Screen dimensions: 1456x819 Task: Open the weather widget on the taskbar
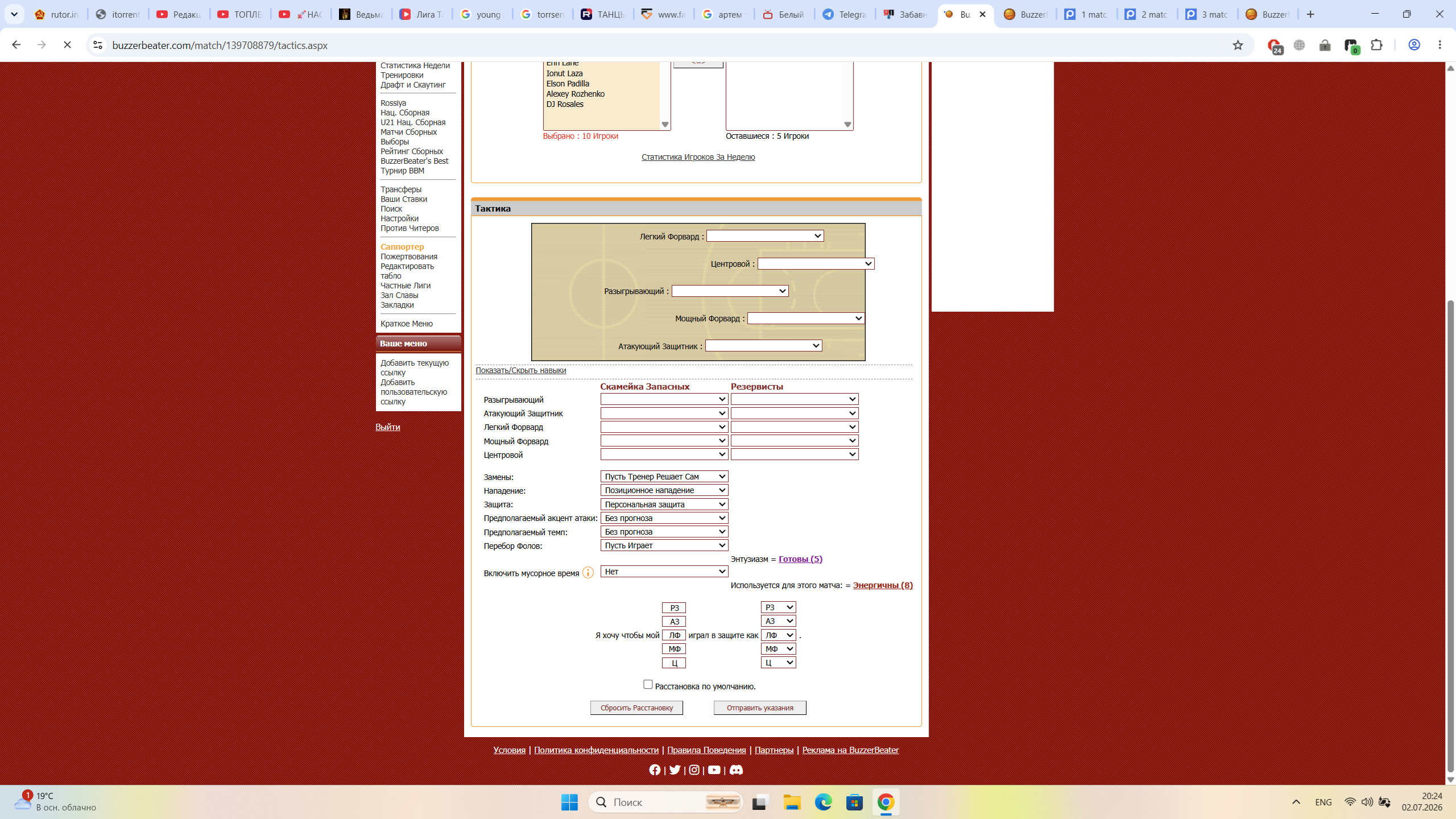tap(55, 802)
